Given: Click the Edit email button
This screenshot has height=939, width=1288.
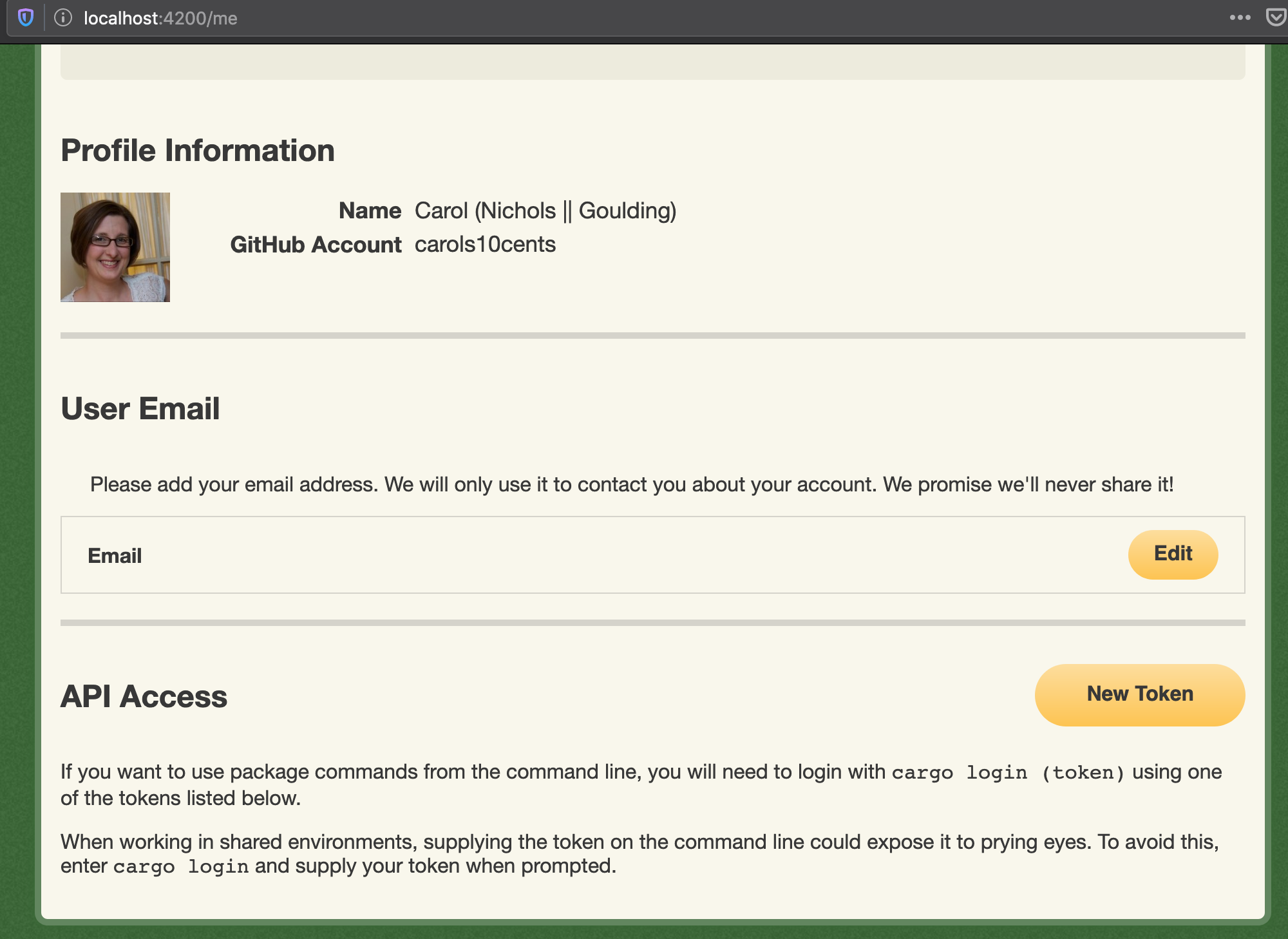Looking at the screenshot, I should [x=1173, y=554].
